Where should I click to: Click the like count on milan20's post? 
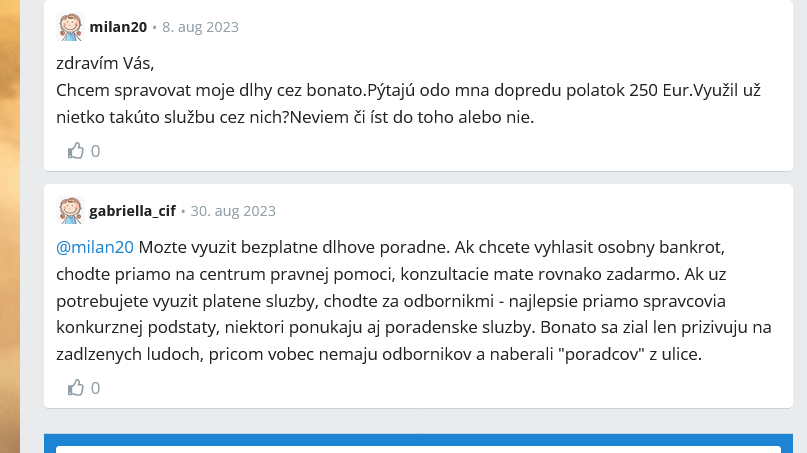(96, 151)
